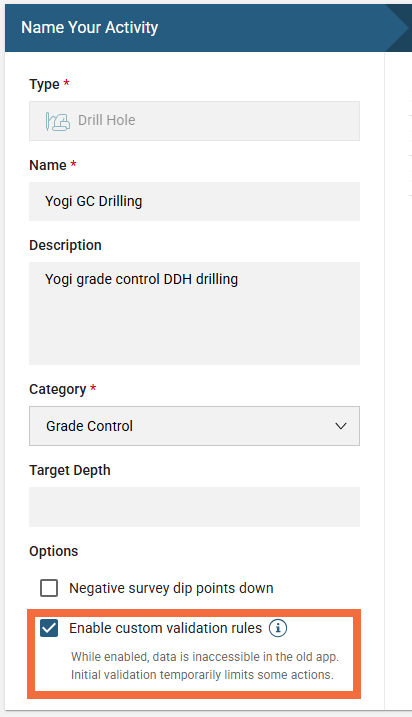Select the Name Your Activity step header

(x=90, y=27)
